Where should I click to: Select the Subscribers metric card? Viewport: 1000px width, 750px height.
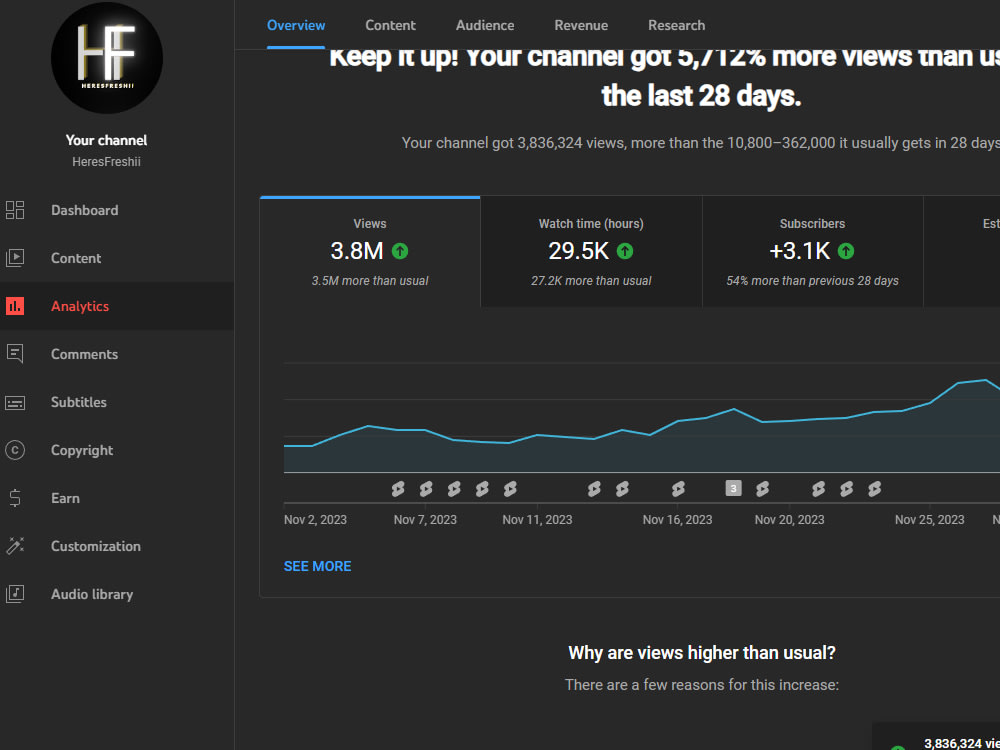click(x=812, y=252)
